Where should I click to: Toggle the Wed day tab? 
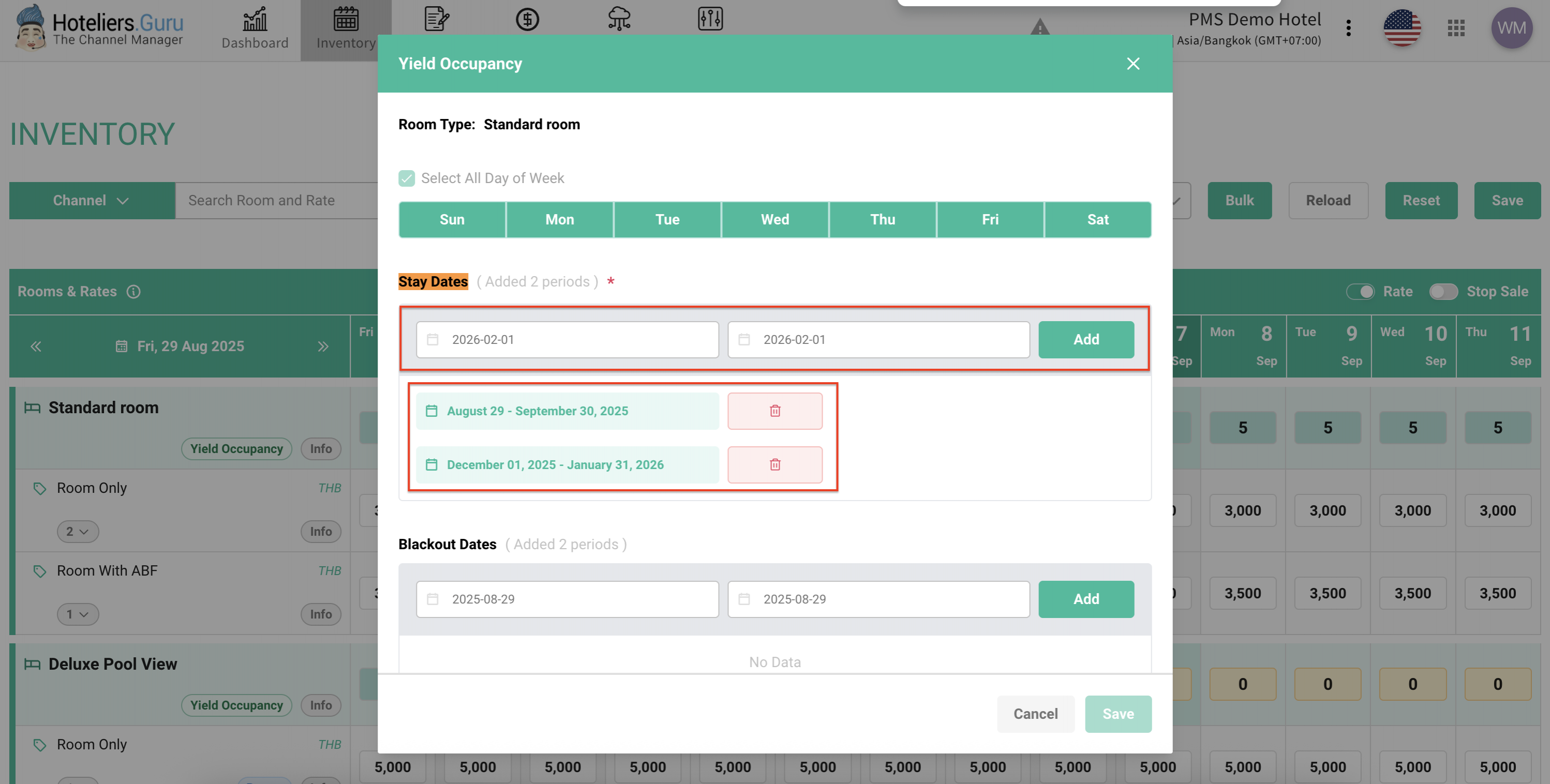[x=774, y=220]
